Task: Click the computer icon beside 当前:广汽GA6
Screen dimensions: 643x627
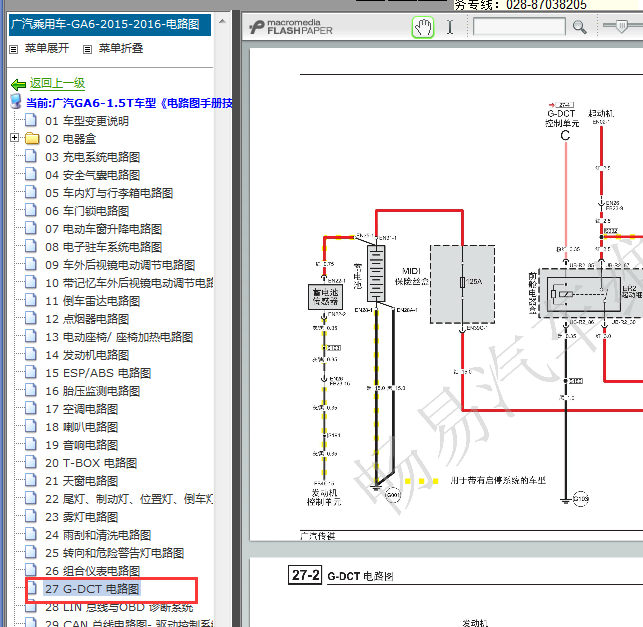Action: [x=16, y=101]
